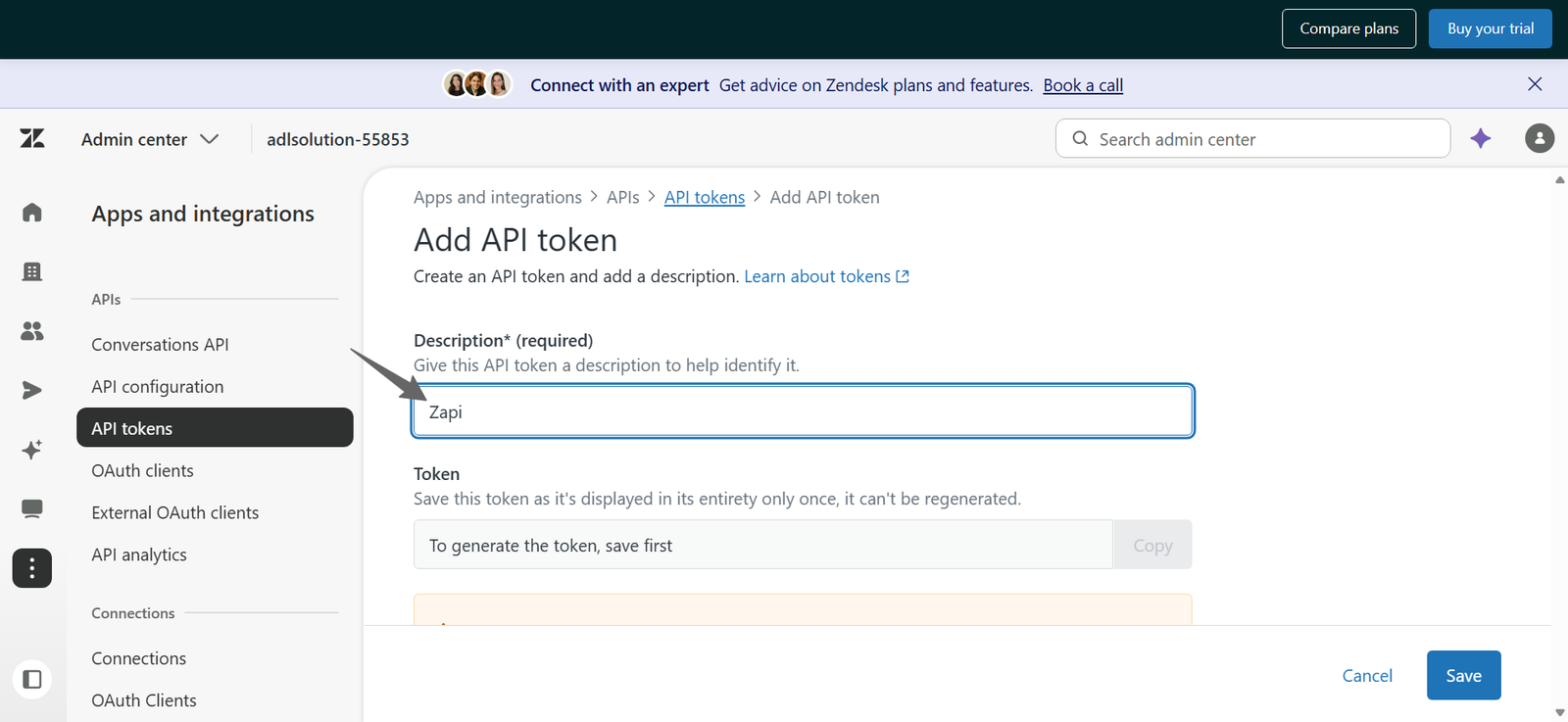
Task: Click the Compare plans button
Action: tap(1348, 28)
